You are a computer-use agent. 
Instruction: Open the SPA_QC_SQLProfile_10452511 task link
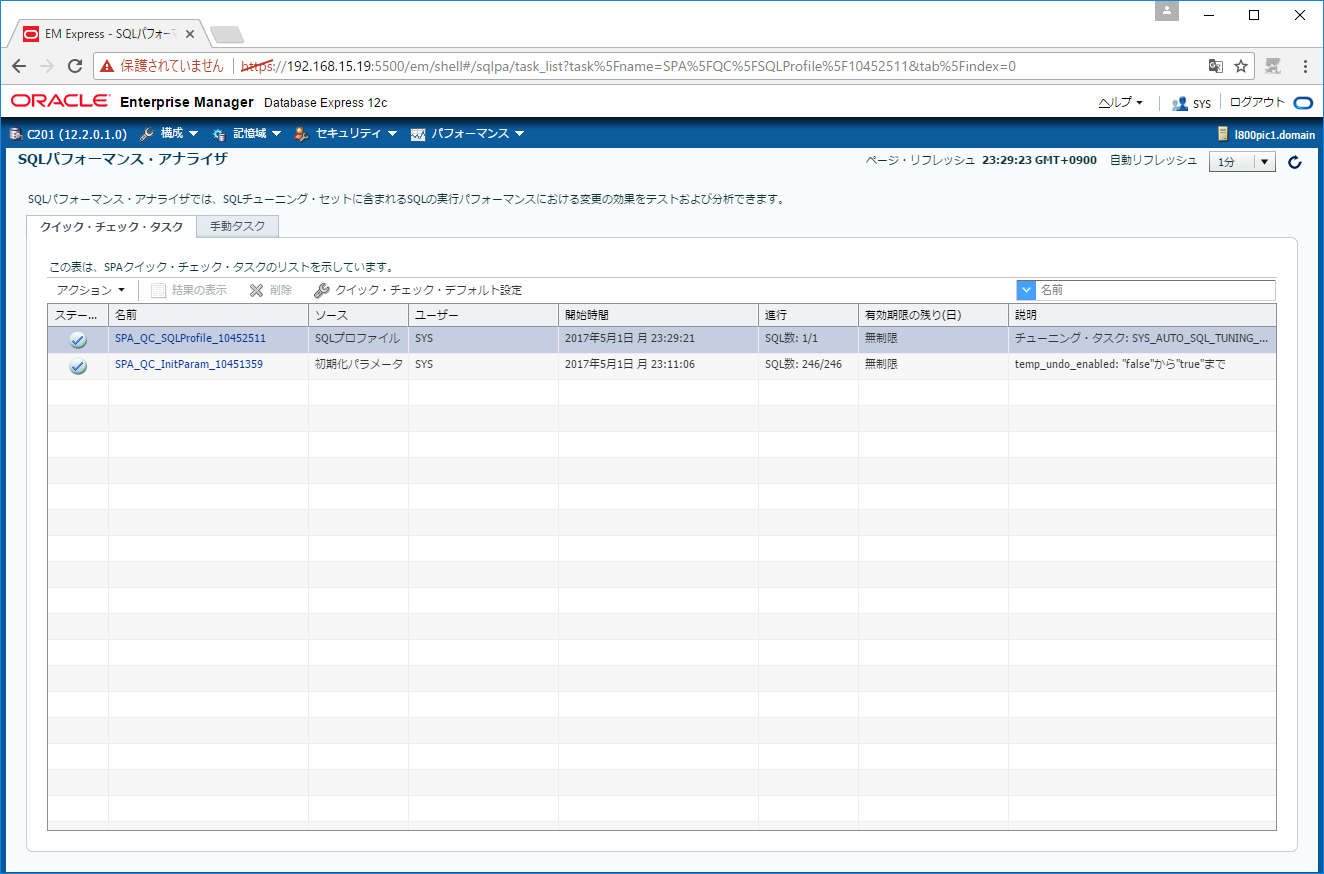190,339
